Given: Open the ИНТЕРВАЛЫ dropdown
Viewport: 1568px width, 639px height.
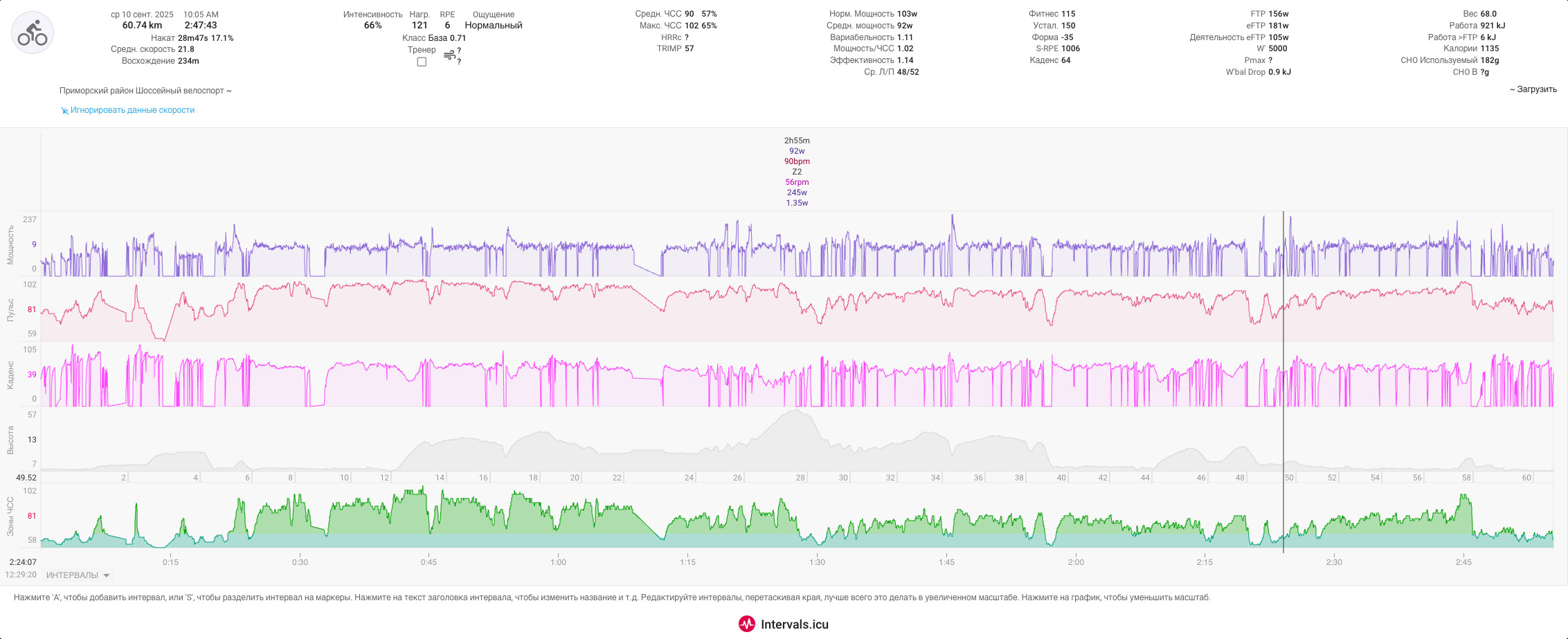Looking at the screenshot, I should (78, 575).
